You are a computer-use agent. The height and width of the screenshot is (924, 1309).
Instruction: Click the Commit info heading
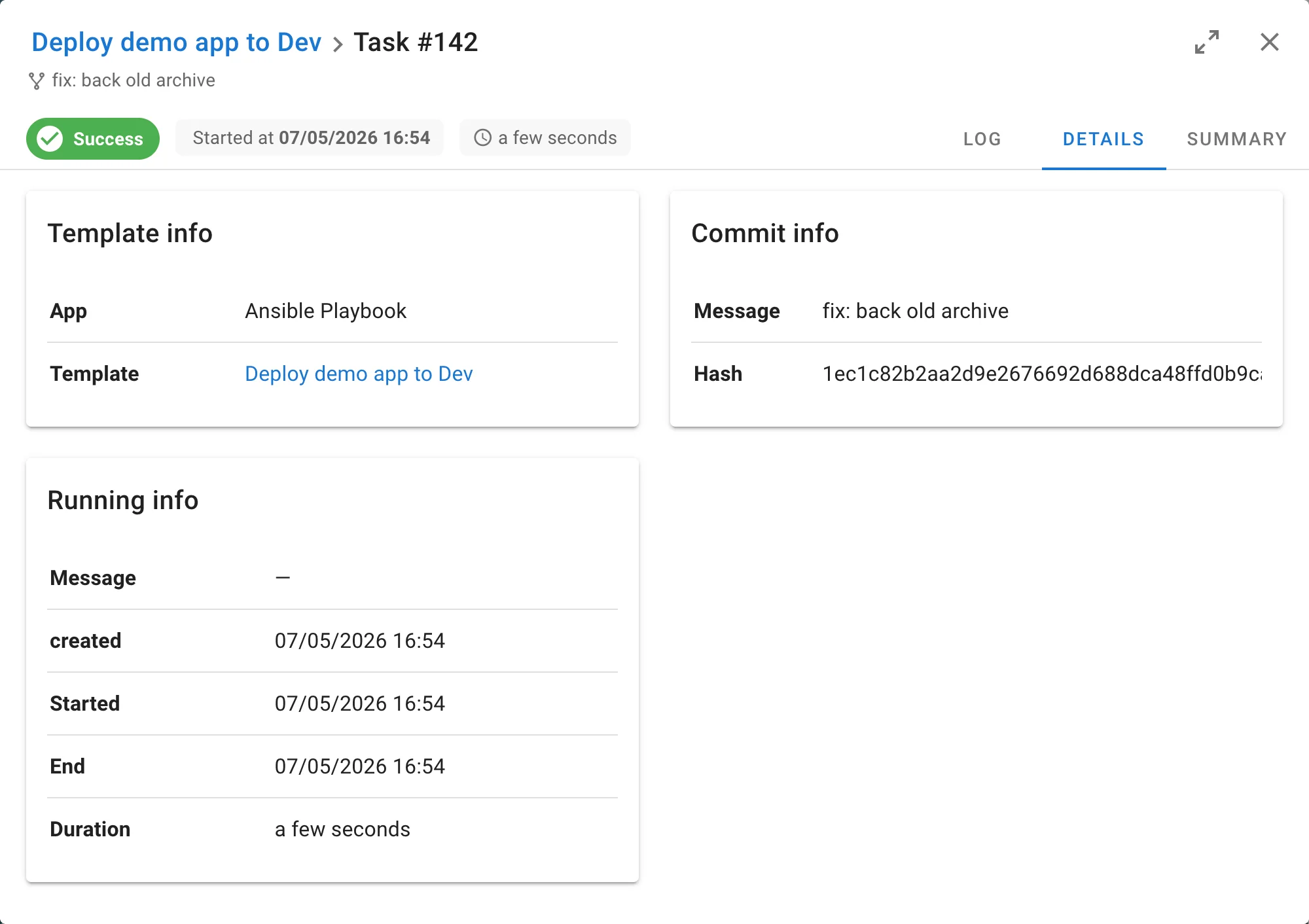(765, 234)
